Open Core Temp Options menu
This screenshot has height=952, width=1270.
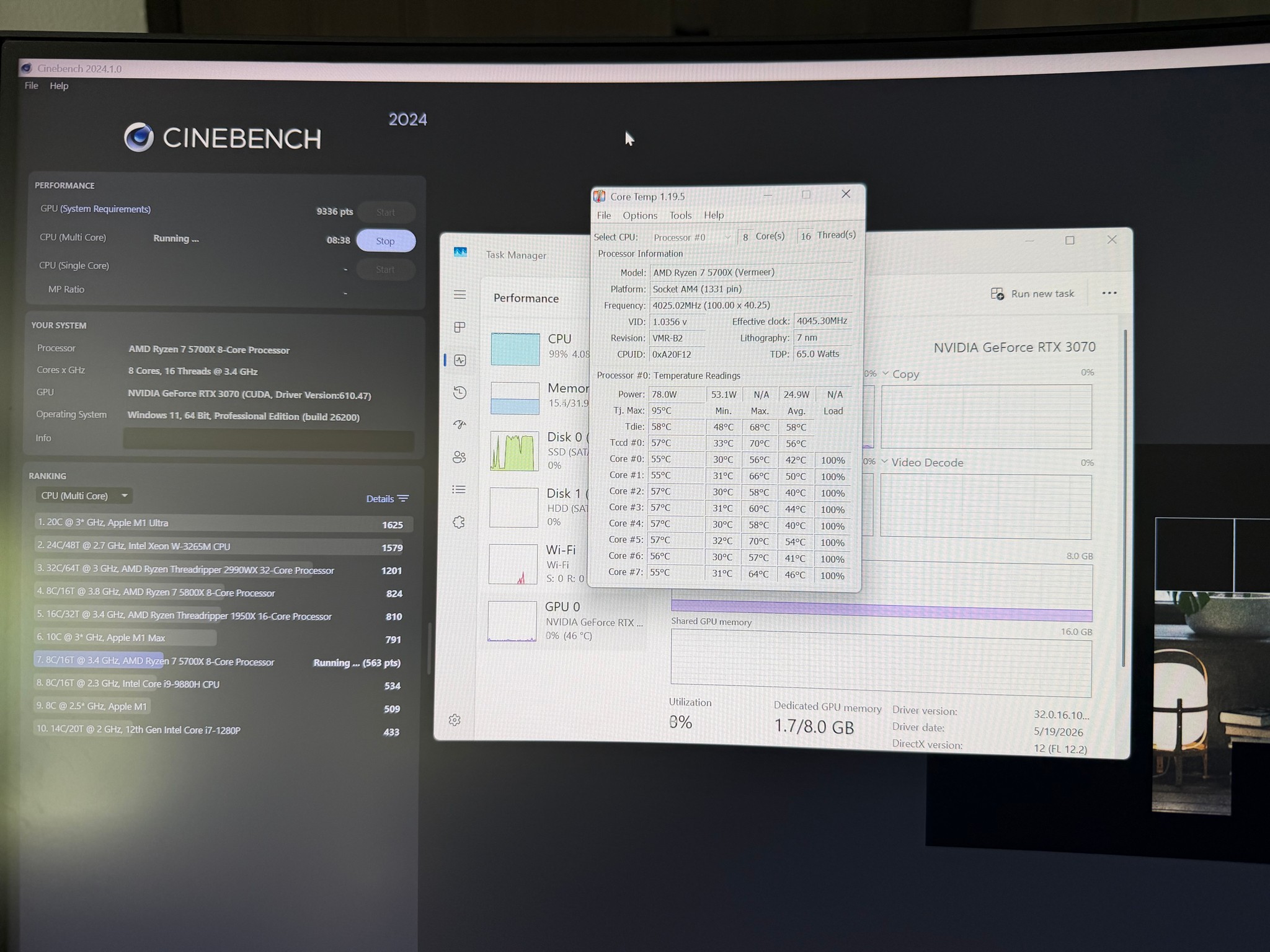click(640, 216)
